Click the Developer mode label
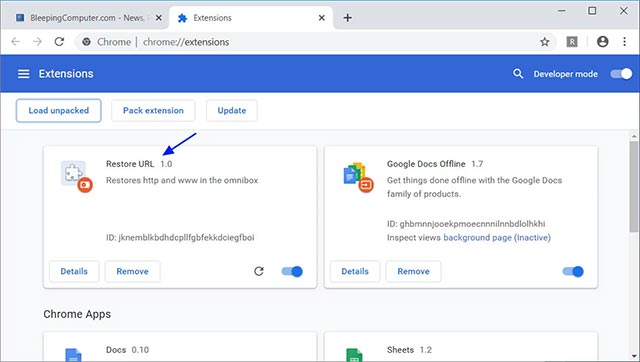The height and width of the screenshot is (362, 640). (566, 74)
